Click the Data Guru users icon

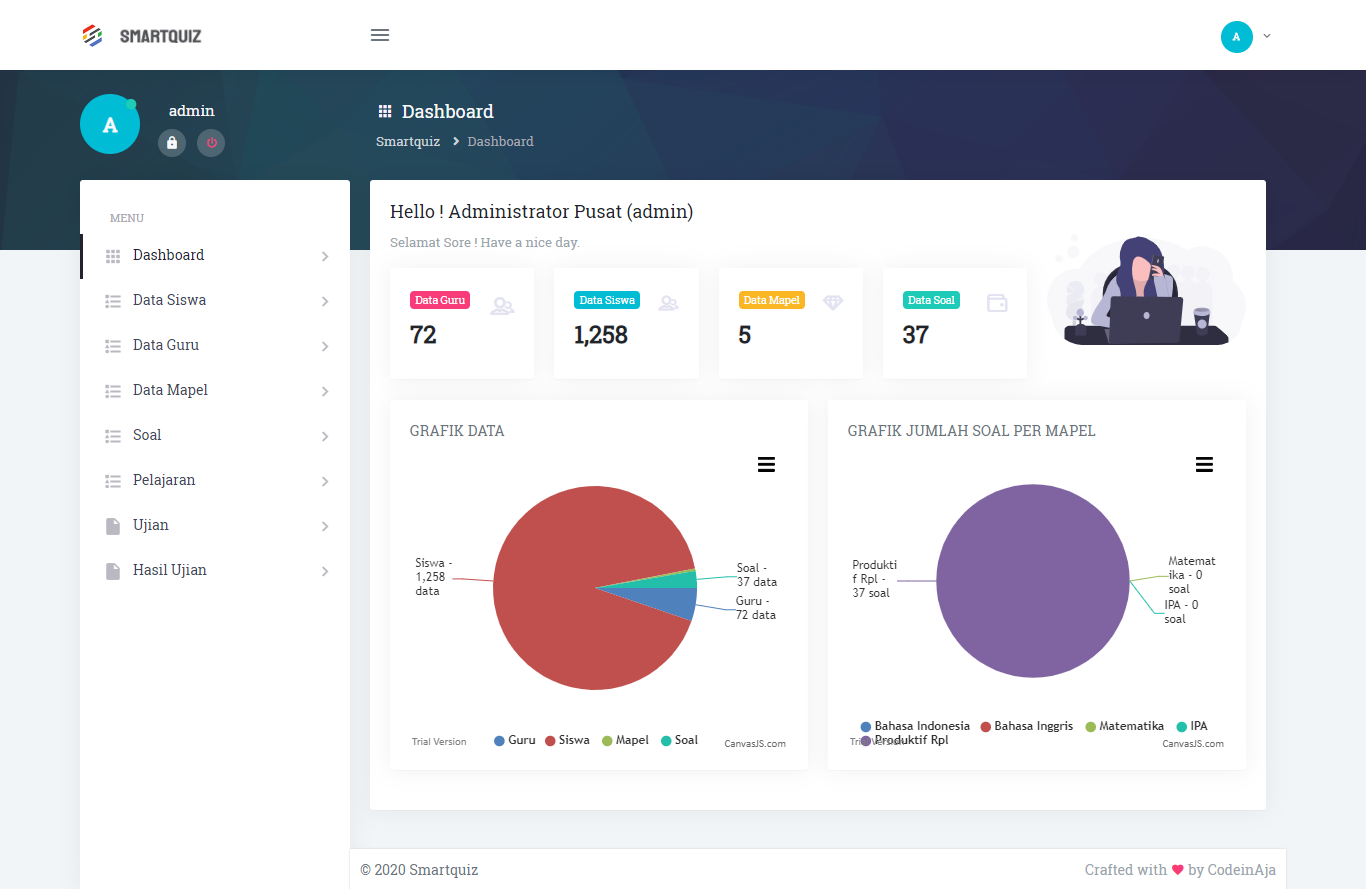[x=502, y=307]
